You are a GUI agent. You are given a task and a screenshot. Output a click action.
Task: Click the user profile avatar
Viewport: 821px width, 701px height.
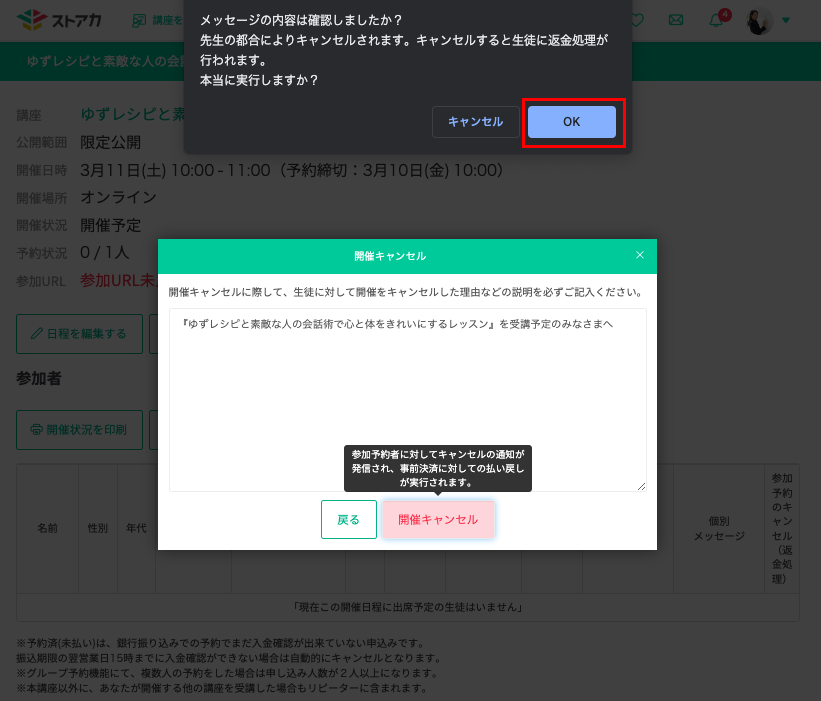[760, 21]
